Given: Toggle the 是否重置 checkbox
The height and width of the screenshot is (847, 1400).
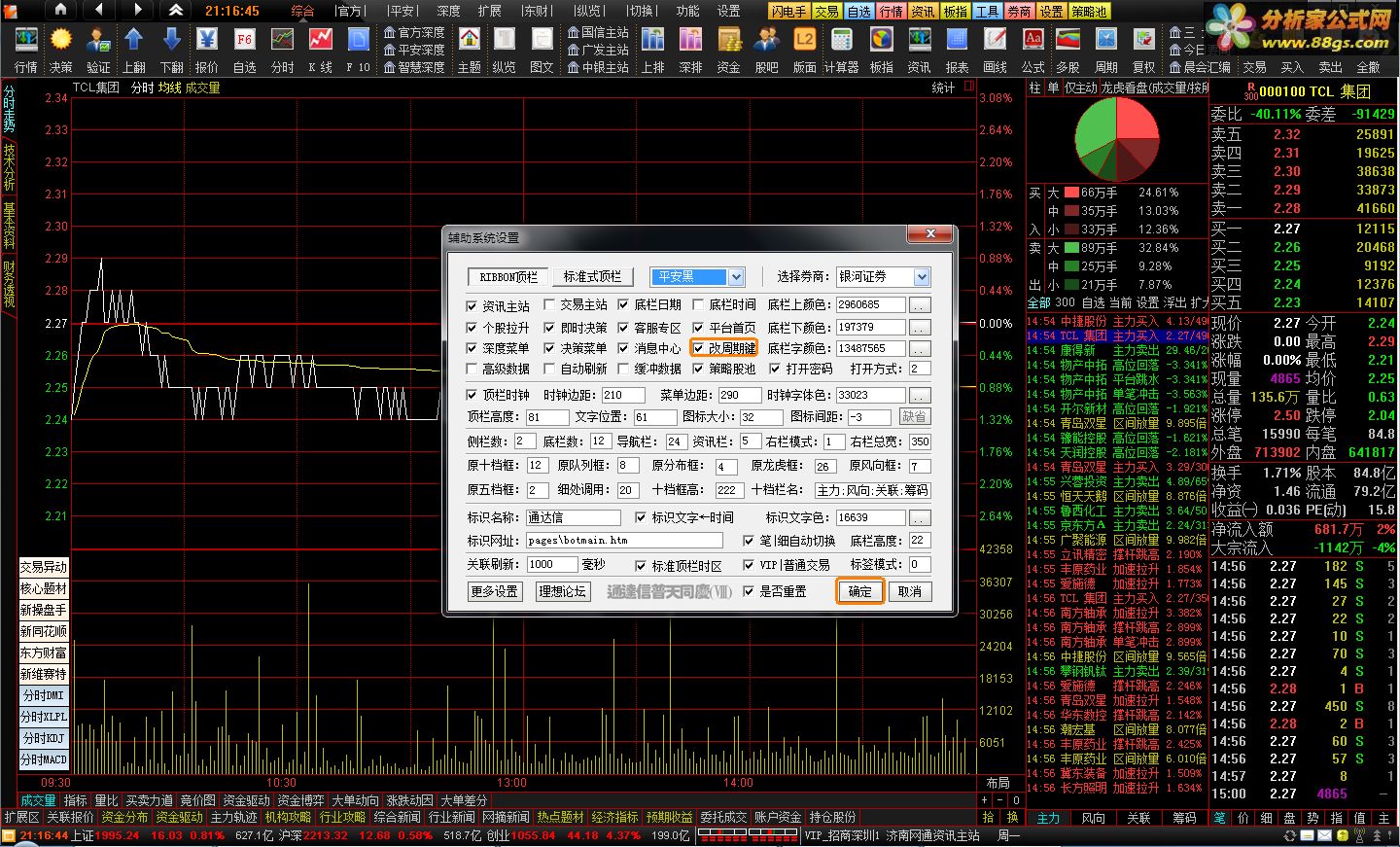Looking at the screenshot, I should 749,591.
